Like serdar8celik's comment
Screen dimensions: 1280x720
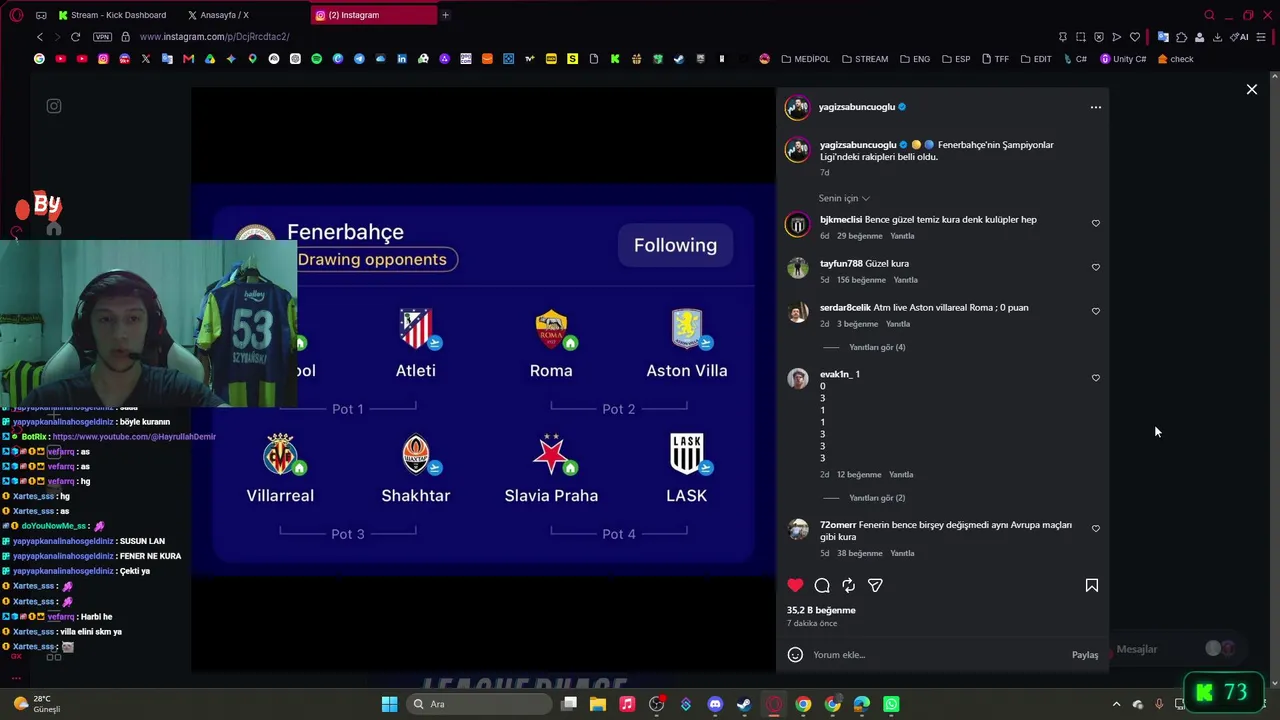click(1096, 311)
